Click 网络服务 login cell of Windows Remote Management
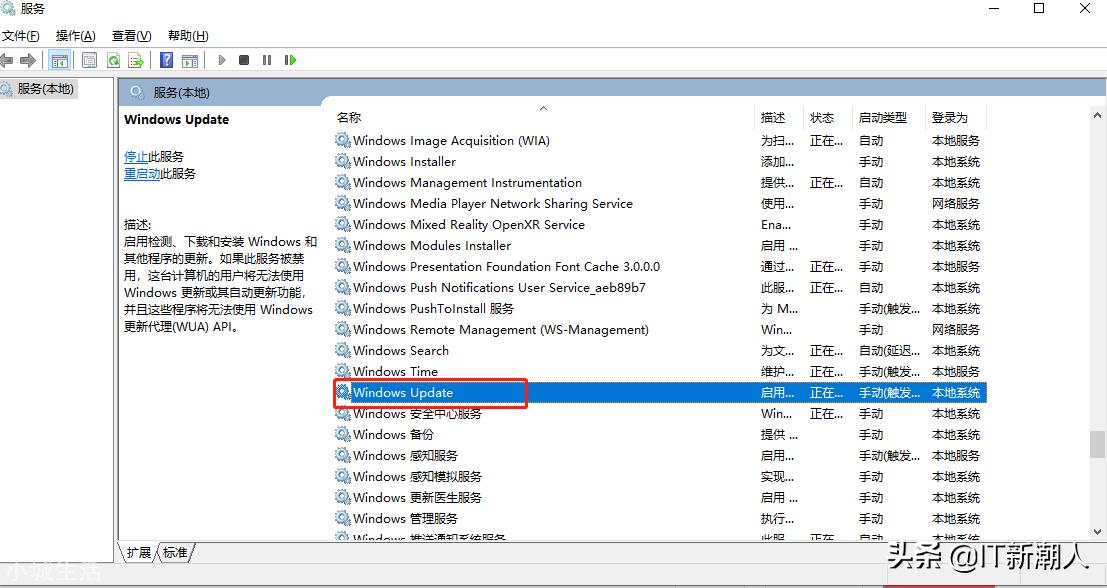The height and width of the screenshot is (588, 1107). [x=956, y=330]
